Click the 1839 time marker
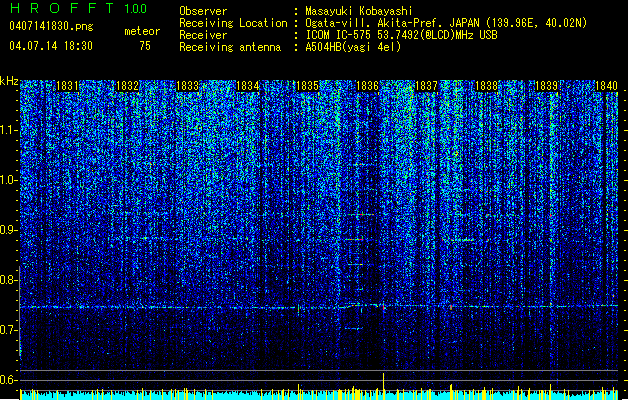The height and width of the screenshot is (400, 629). 546,86
